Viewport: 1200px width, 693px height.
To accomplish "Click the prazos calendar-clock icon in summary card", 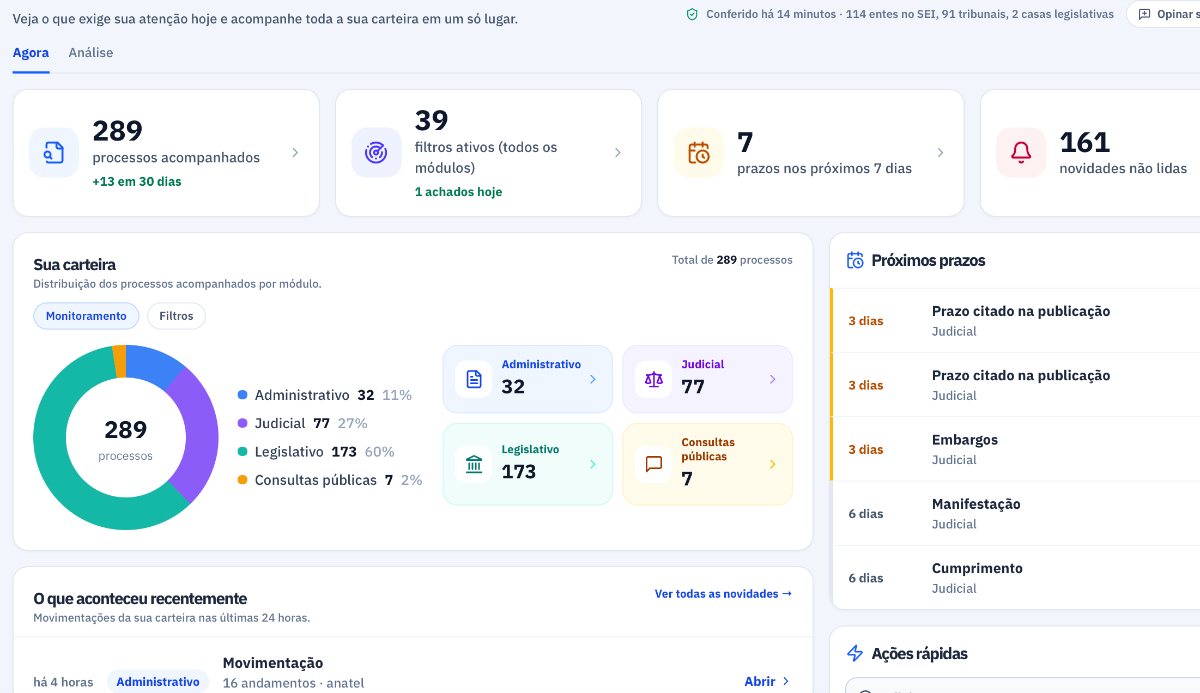I will (x=698, y=153).
